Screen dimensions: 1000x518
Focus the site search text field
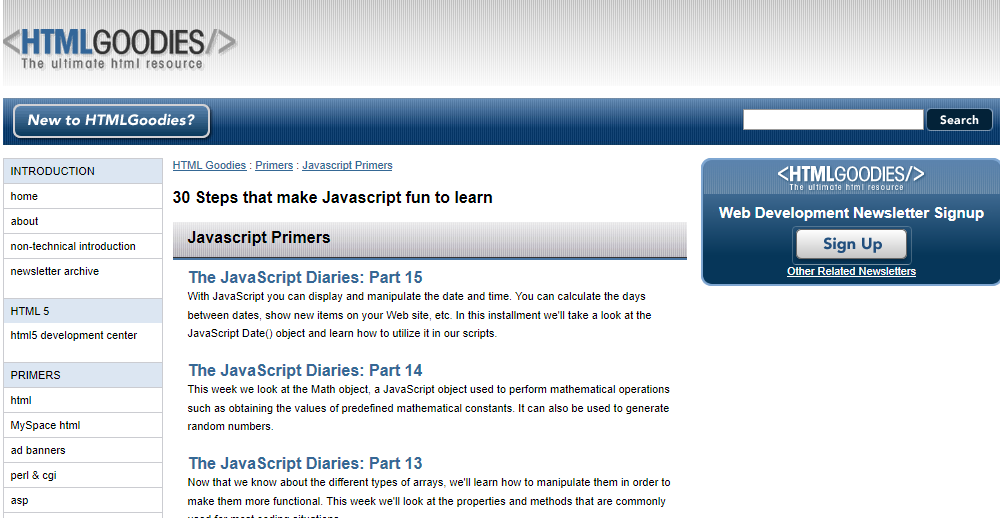click(x=833, y=119)
